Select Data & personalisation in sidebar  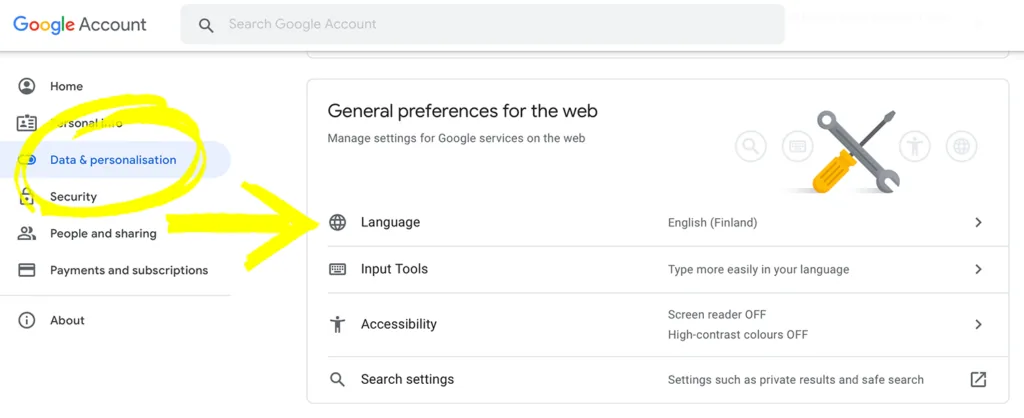[115, 160]
